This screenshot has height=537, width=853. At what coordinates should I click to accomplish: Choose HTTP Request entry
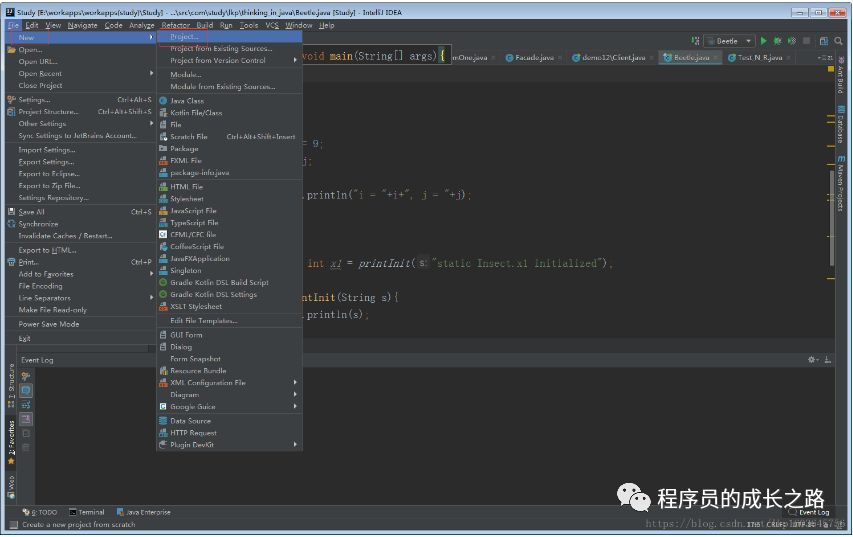229,433
